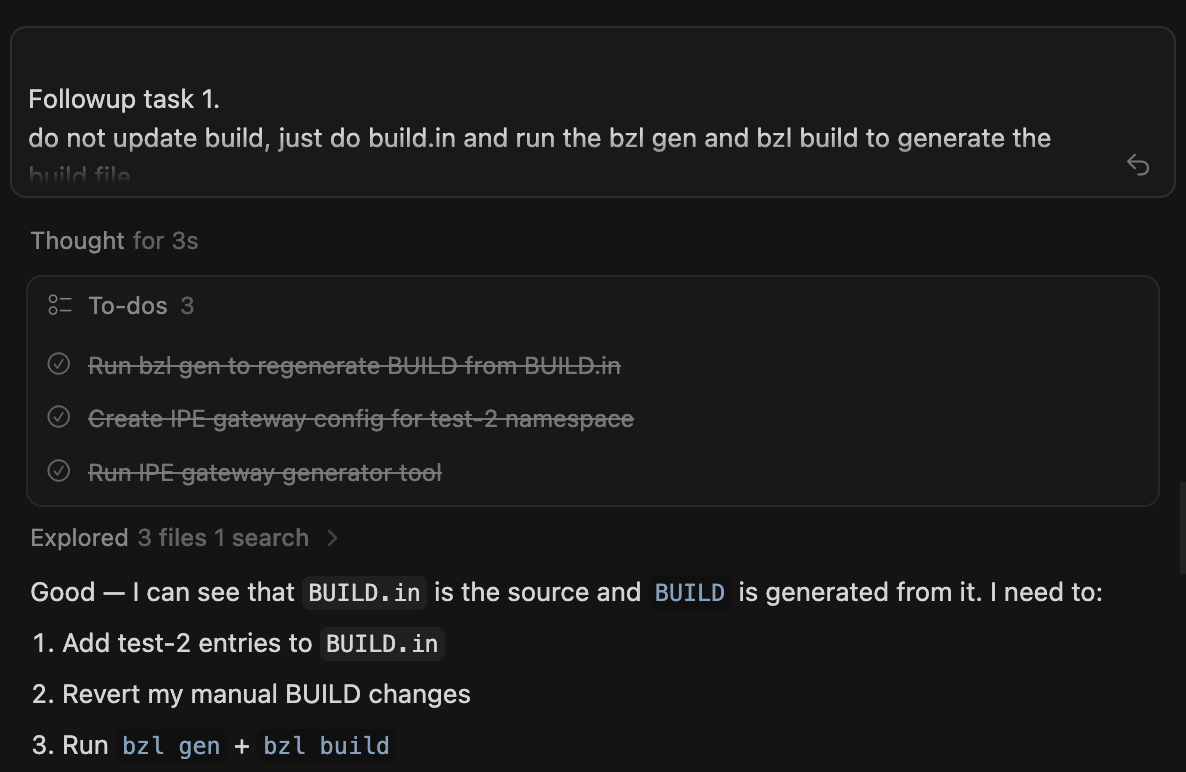Select to-do text "Run bzl gen to regenerate BUILD"
The image size is (1186, 772).
(x=354, y=366)
